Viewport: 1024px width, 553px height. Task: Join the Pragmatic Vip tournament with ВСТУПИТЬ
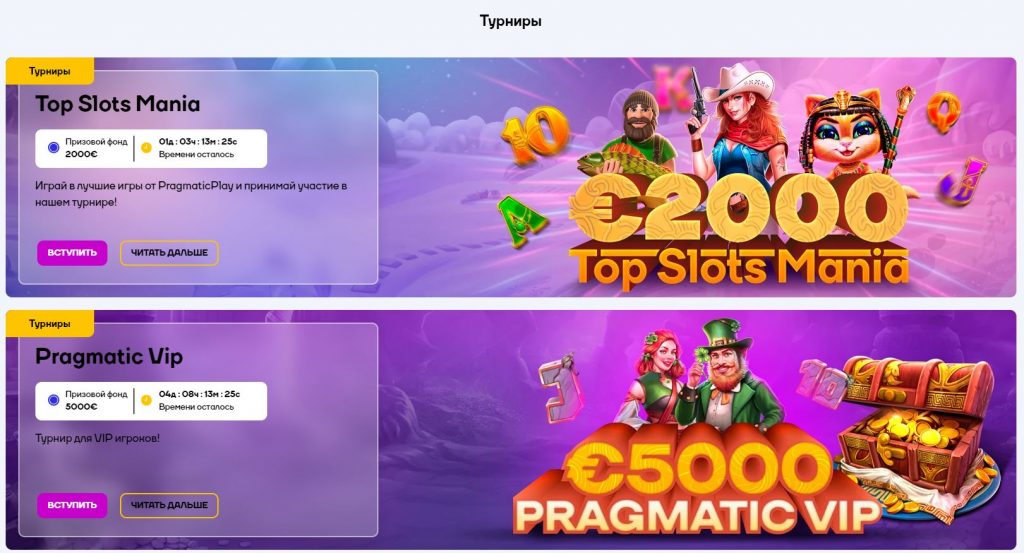pos(72,505)
